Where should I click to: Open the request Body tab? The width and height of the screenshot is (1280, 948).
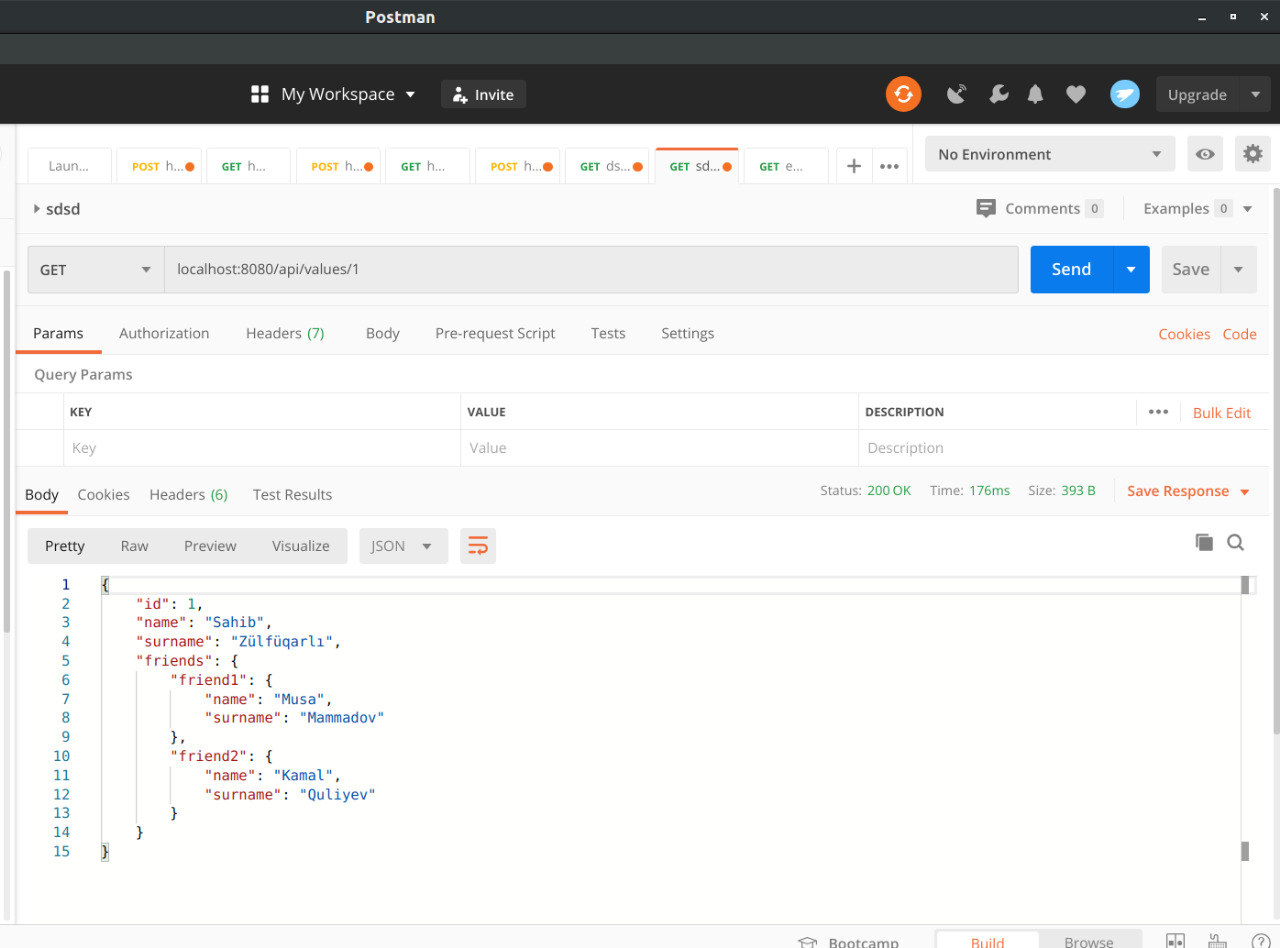pyautogui.click(x=383, y=333)
